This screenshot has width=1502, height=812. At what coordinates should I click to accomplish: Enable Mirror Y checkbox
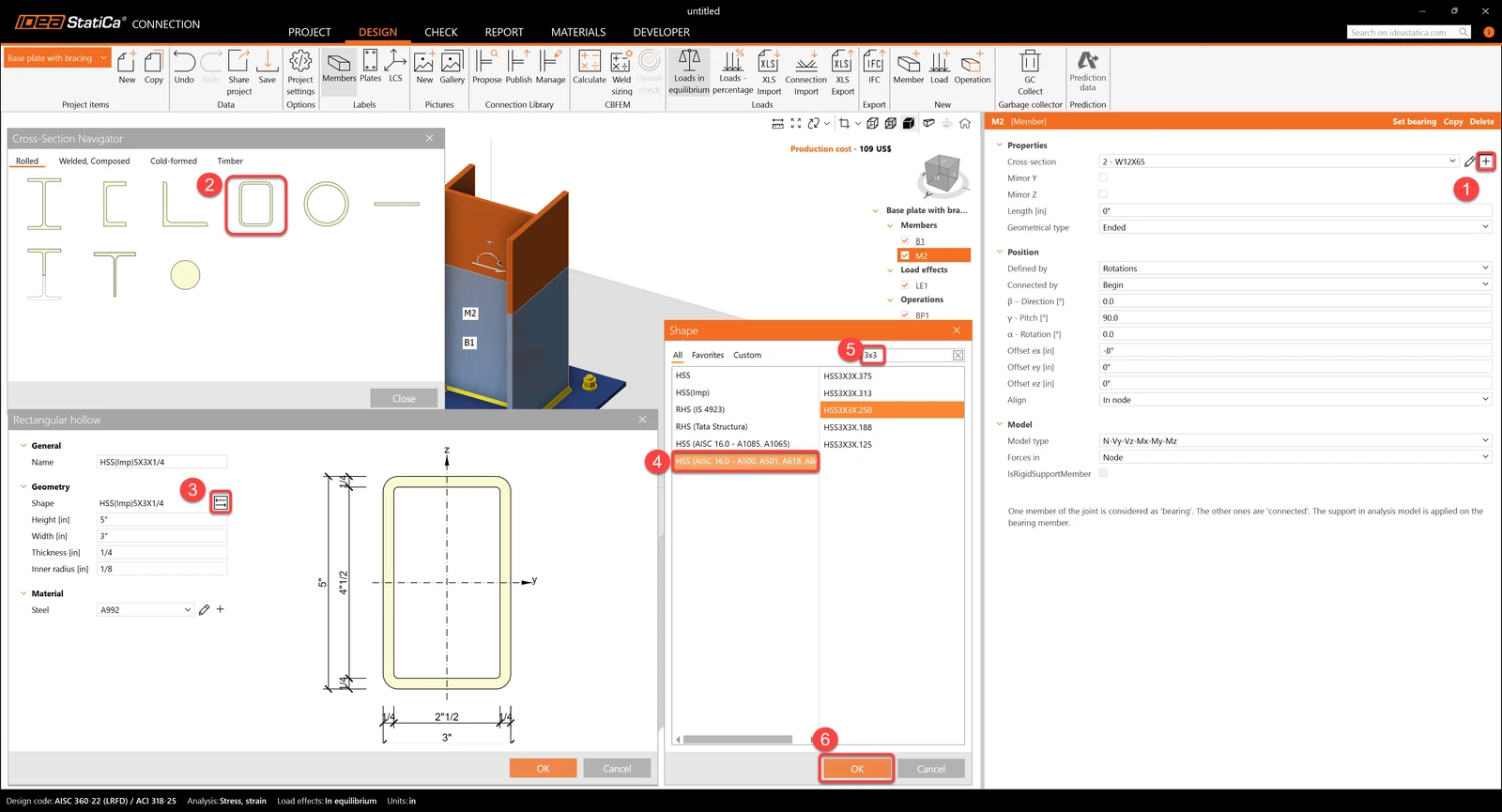1103,177
